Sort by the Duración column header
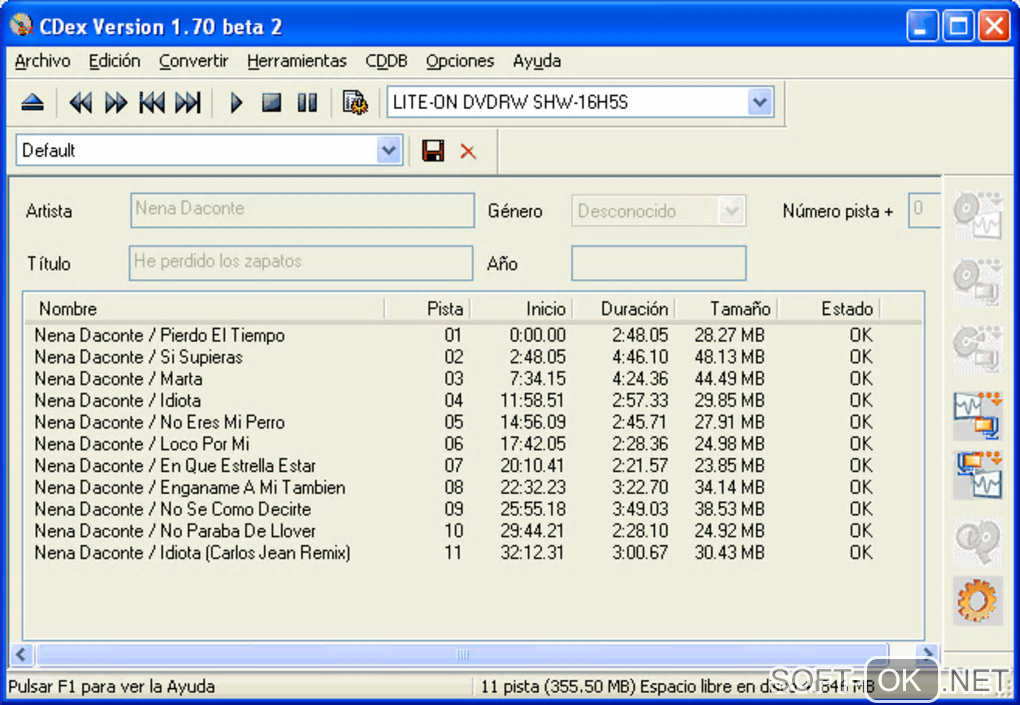This screenshot has height=705, width=1020. click(x=624, y=308)
